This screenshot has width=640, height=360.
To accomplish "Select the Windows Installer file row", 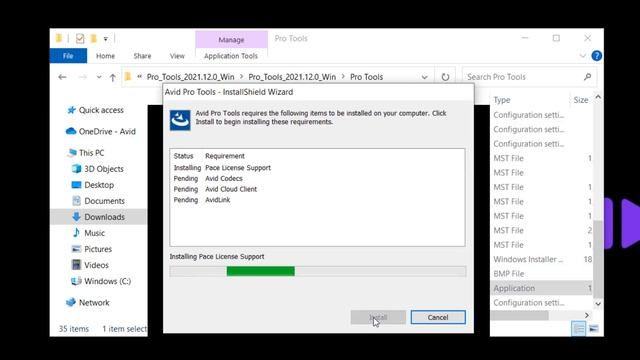I will tap(542, 259).
